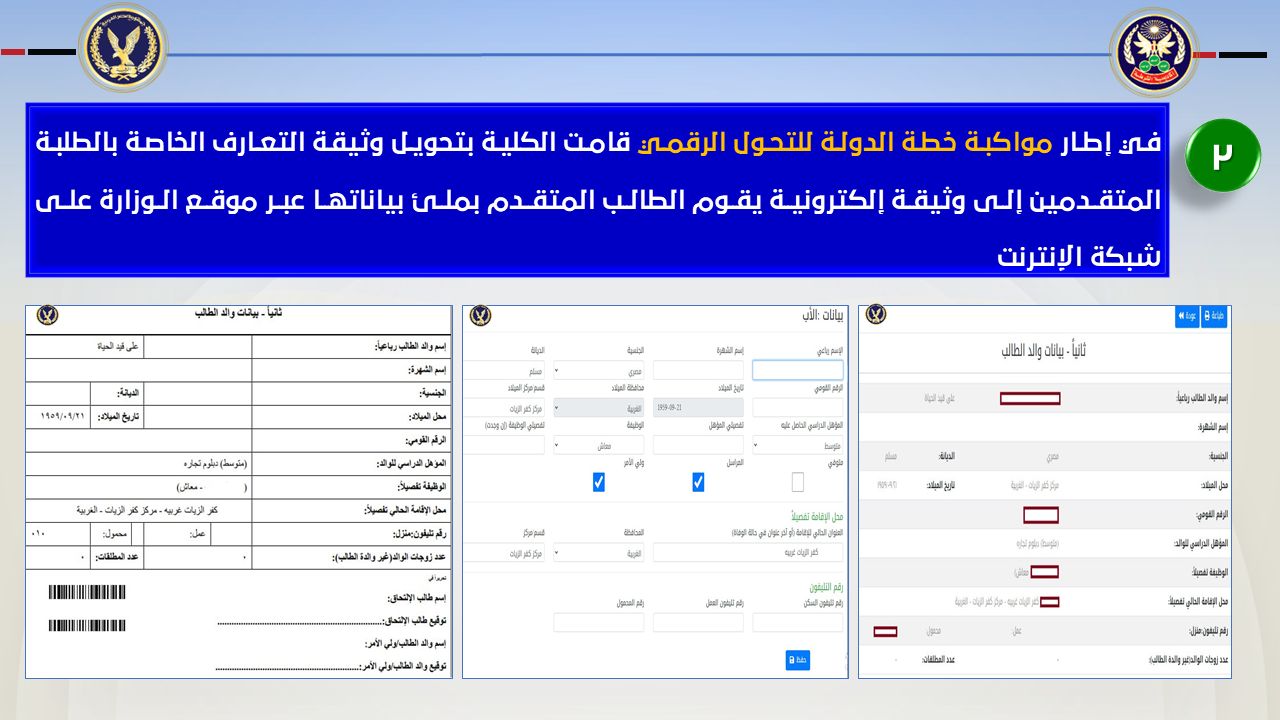The image size is (1280, 720).
Task: Click the eagle logo in the preview panel
Action: (x=876, y=315)
